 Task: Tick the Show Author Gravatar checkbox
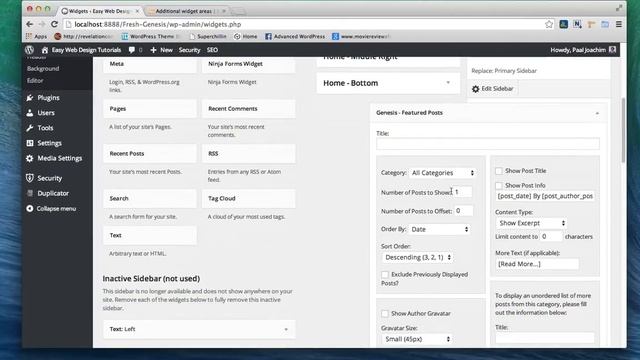pos(385,313)
